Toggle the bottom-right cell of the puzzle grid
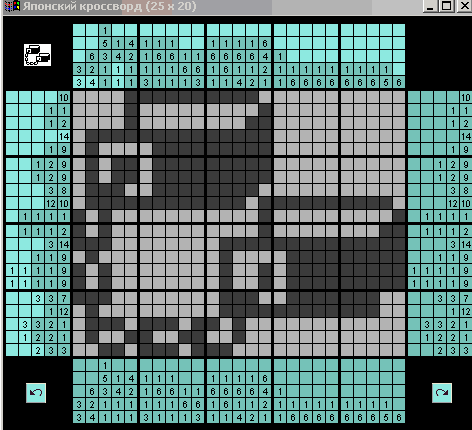472x430 pixels. tap(399, 350)
